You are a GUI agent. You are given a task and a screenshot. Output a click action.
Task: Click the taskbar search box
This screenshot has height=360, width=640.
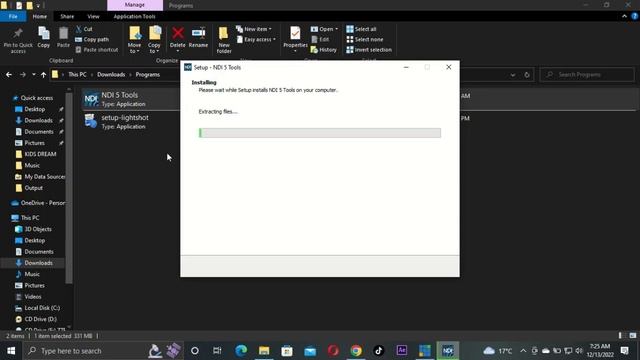pos(103,351)
